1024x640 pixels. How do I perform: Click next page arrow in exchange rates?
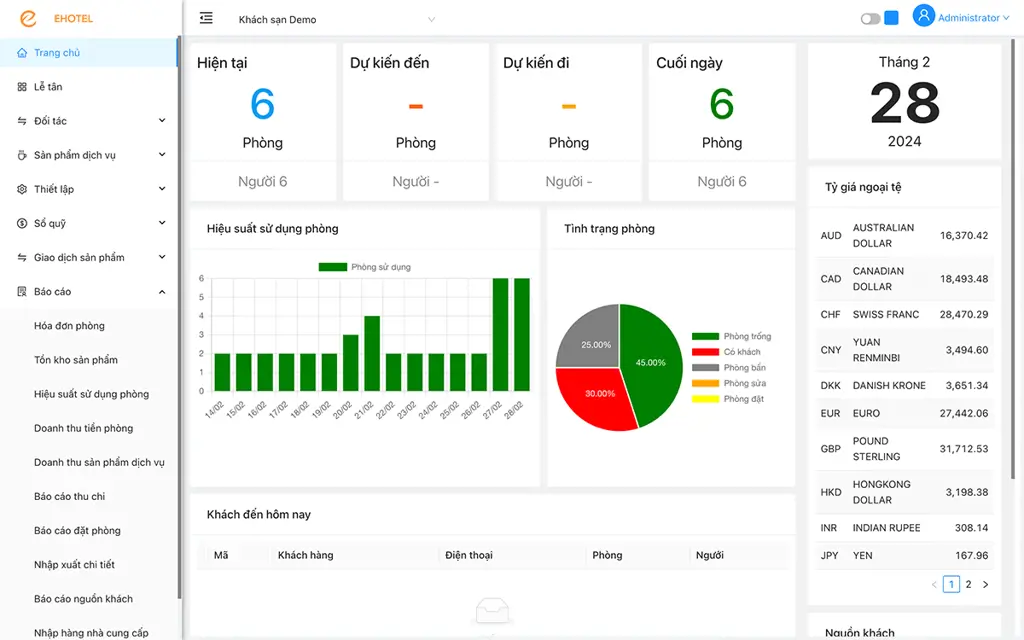pos(985,584)
